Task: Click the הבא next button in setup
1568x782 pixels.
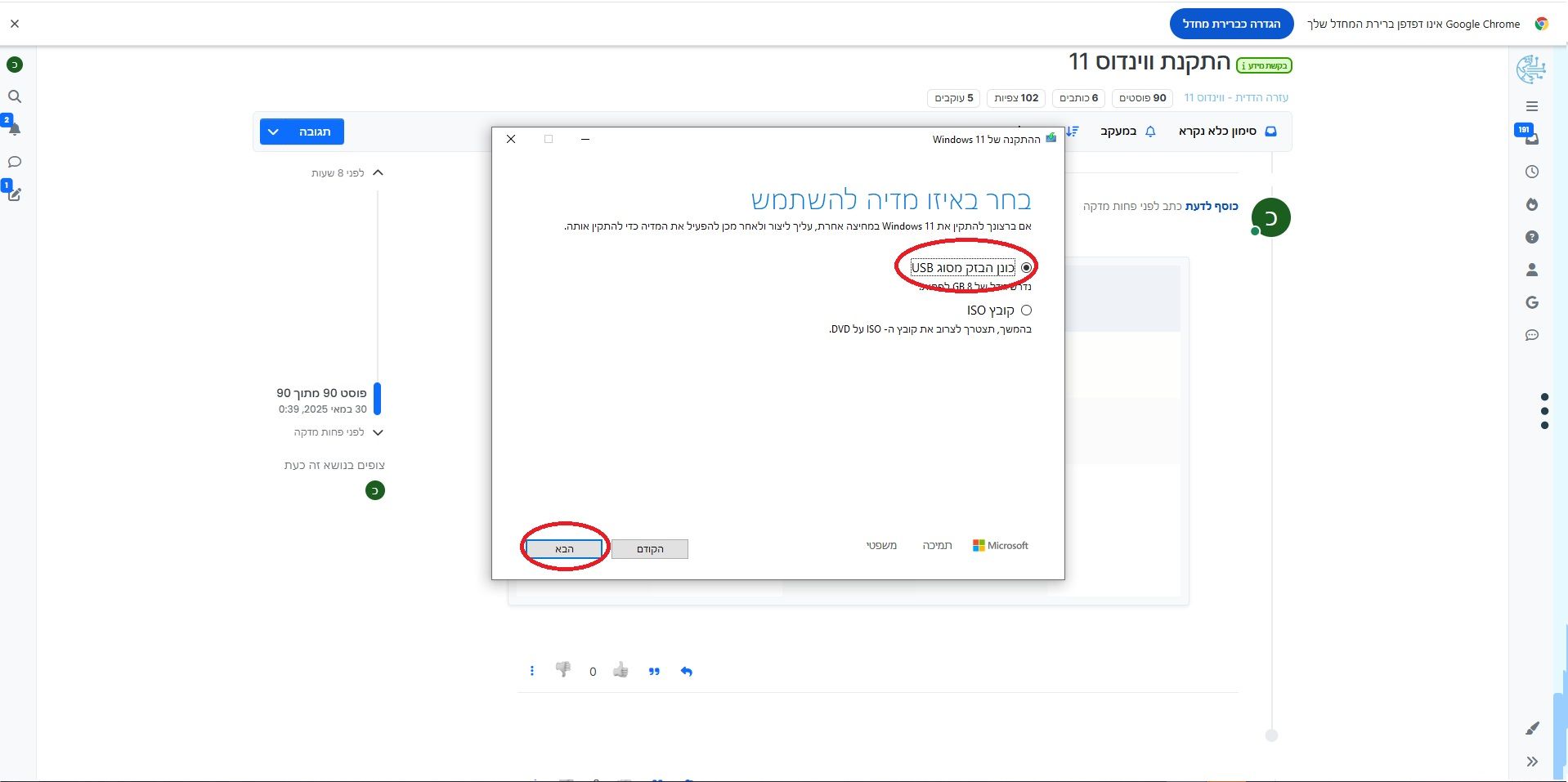Action: tap(564, 549)
